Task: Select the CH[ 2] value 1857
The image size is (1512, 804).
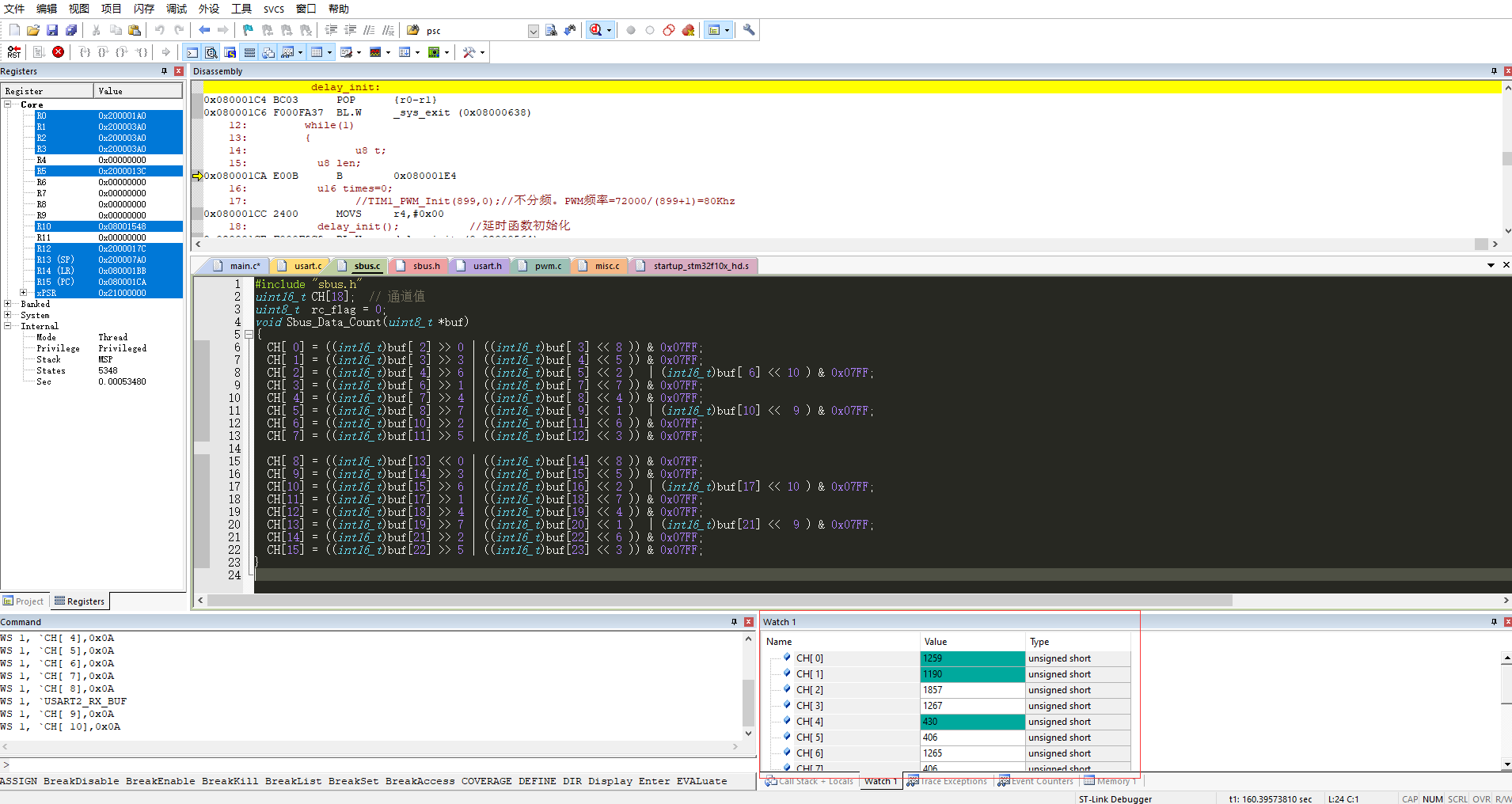Action: (972, 690)
